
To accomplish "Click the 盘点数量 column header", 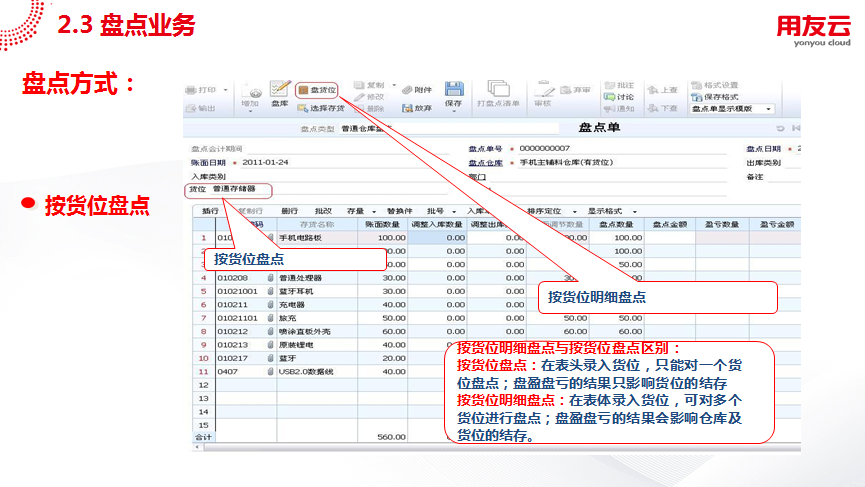I will tap(616, 224).
